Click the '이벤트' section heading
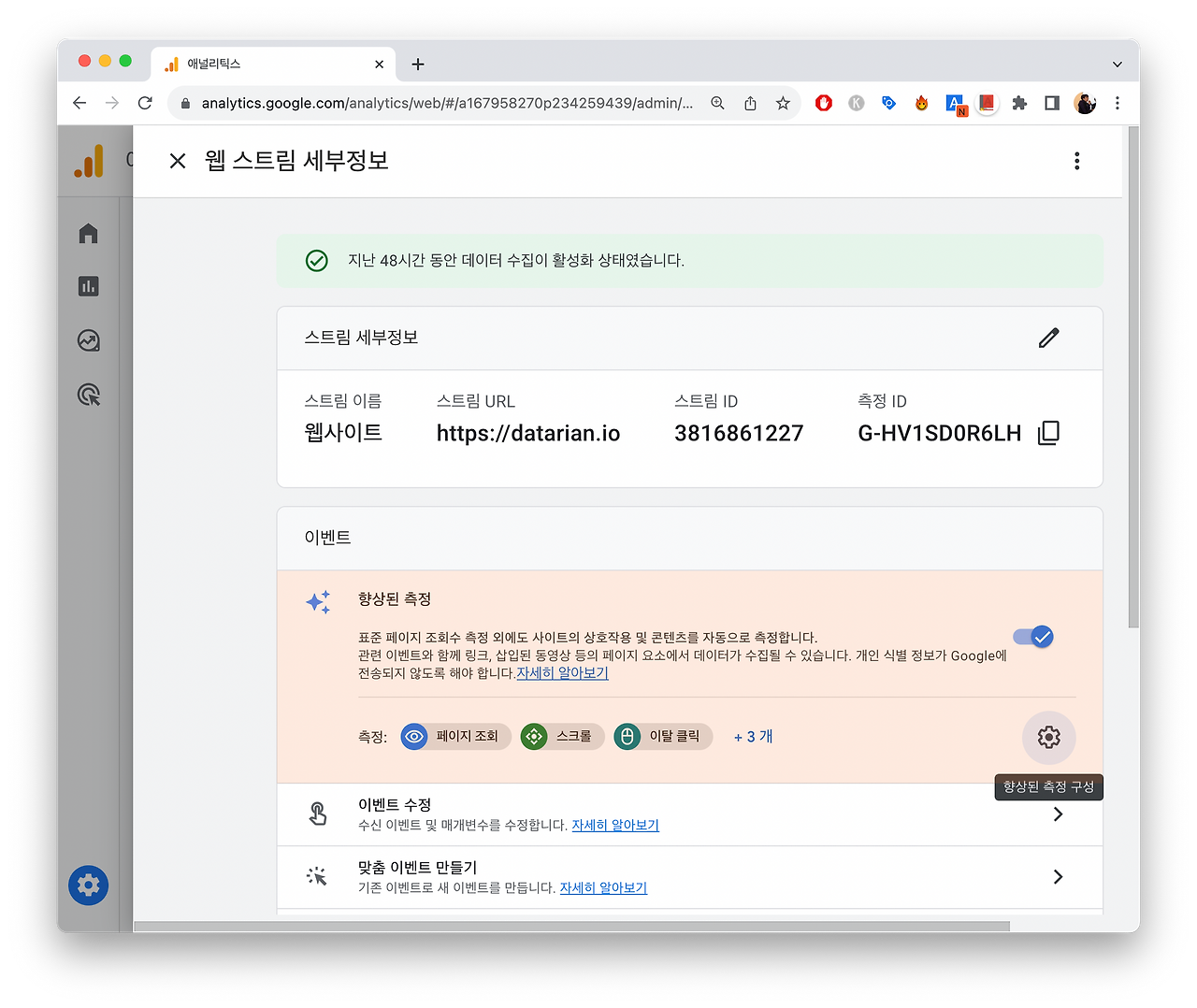Viewport: 1197px width, 1008px height. (327, 538)
